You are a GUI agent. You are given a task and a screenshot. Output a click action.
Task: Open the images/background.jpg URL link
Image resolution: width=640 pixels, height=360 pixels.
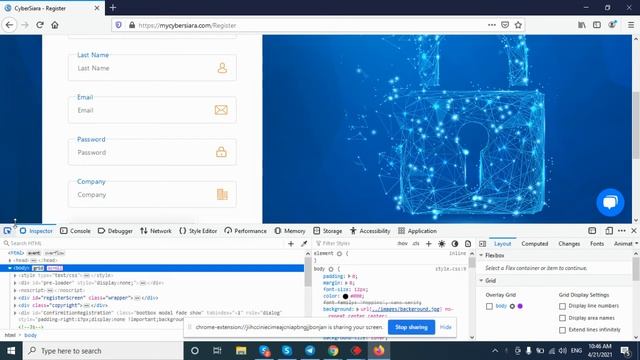tap(406, 309)
